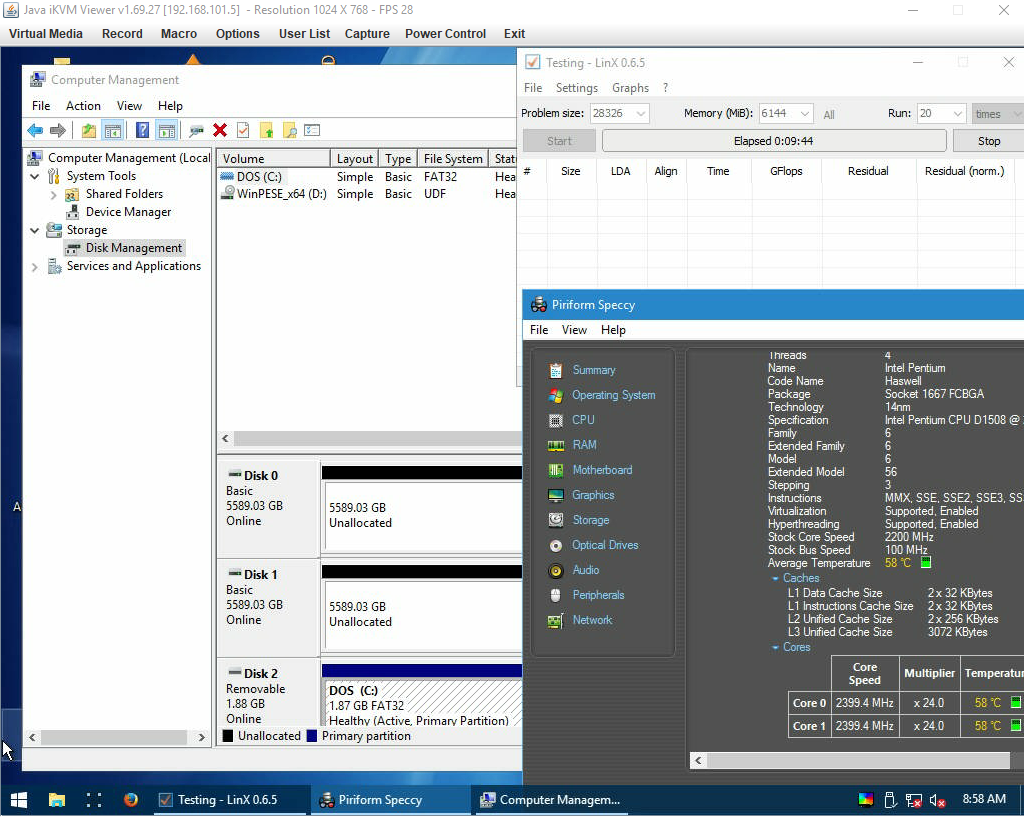Click the Connect/Rescan drive toolbar icon

[196, 131]
